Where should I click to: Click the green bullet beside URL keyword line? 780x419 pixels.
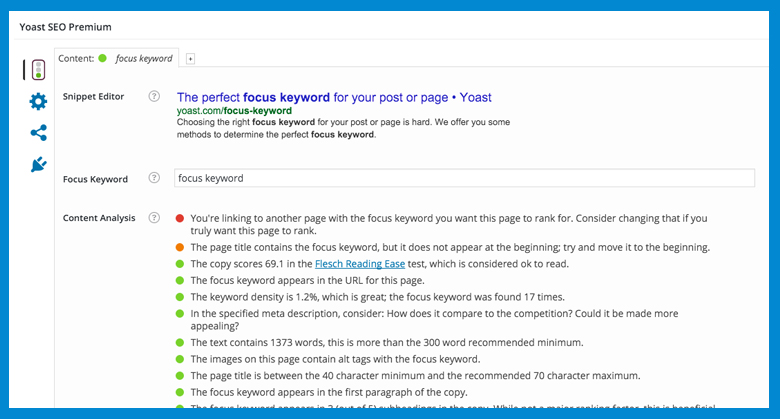coord(180,280)
